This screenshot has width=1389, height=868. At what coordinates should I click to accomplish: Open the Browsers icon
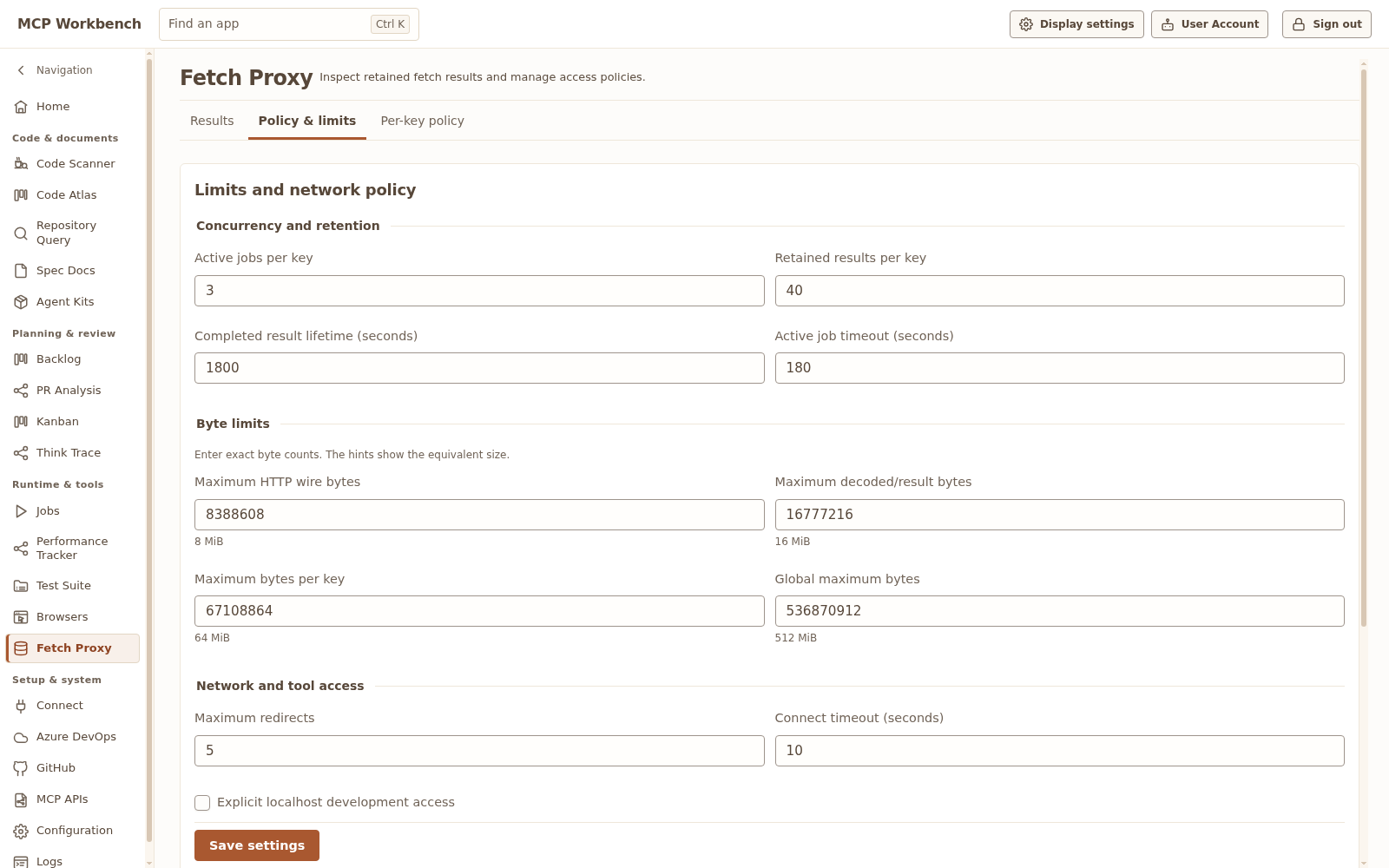[21, 617]
